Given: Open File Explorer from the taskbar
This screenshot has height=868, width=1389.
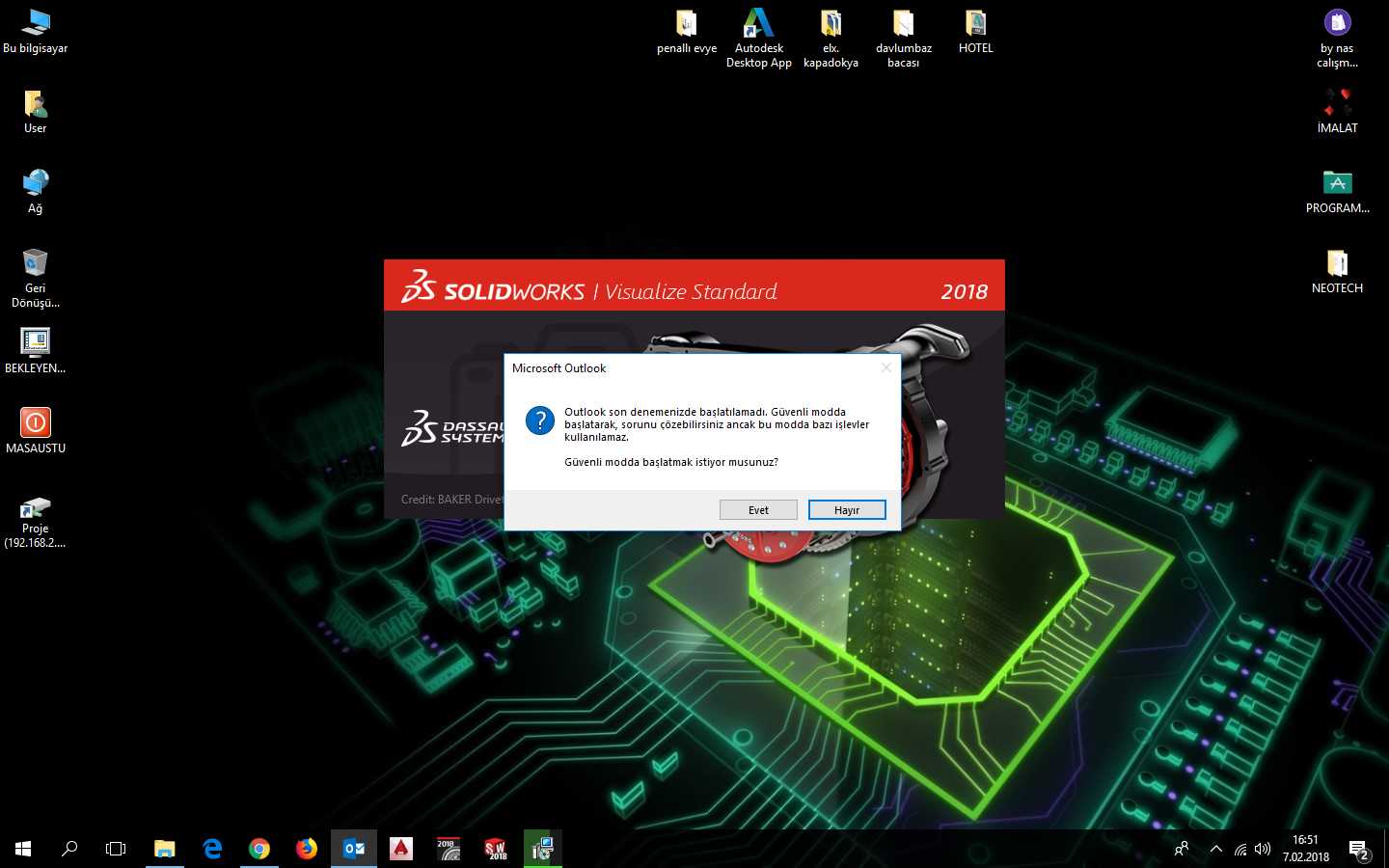Looking at the screenshot, I should click(165, 849).
